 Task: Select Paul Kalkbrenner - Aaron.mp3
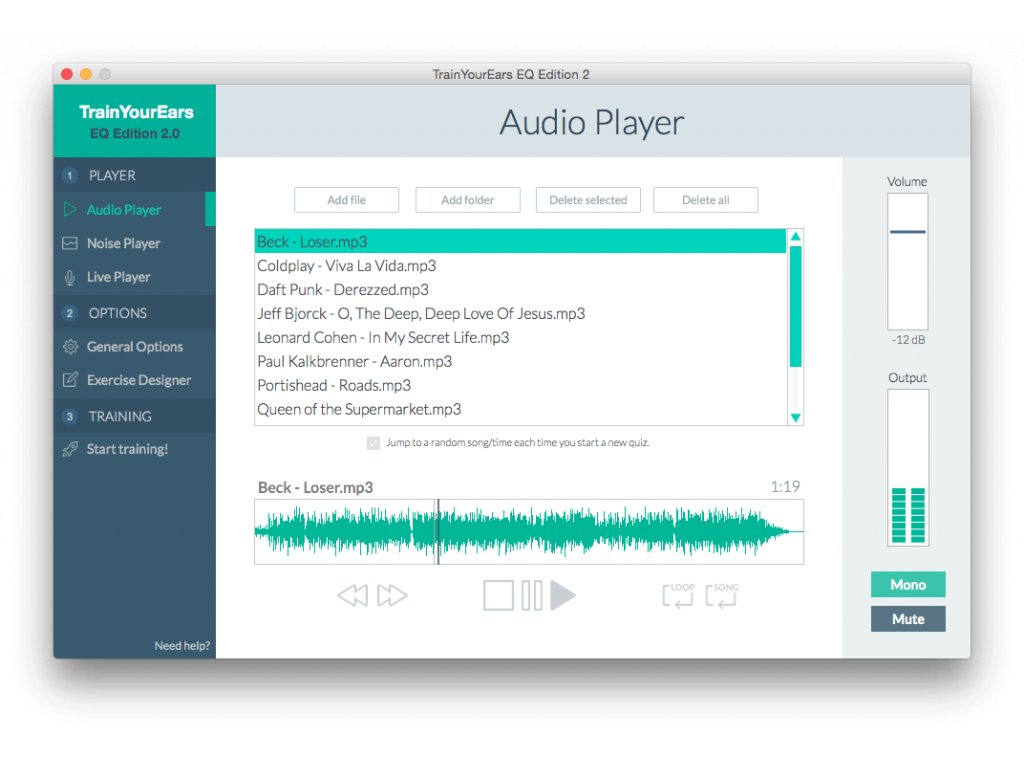point(520,361)
